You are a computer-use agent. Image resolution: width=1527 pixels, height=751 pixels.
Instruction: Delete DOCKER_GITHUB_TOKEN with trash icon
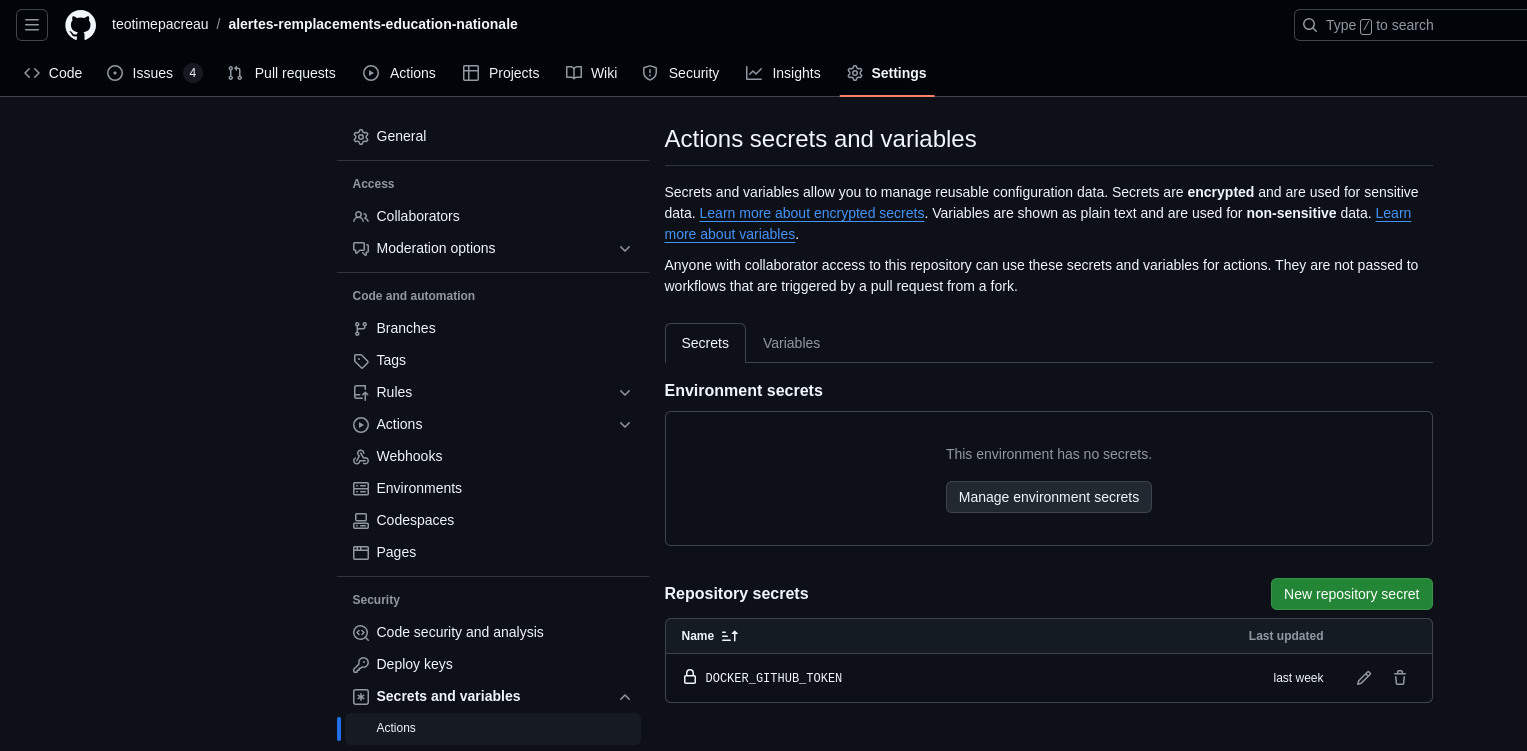click(x=1400, y=678)
